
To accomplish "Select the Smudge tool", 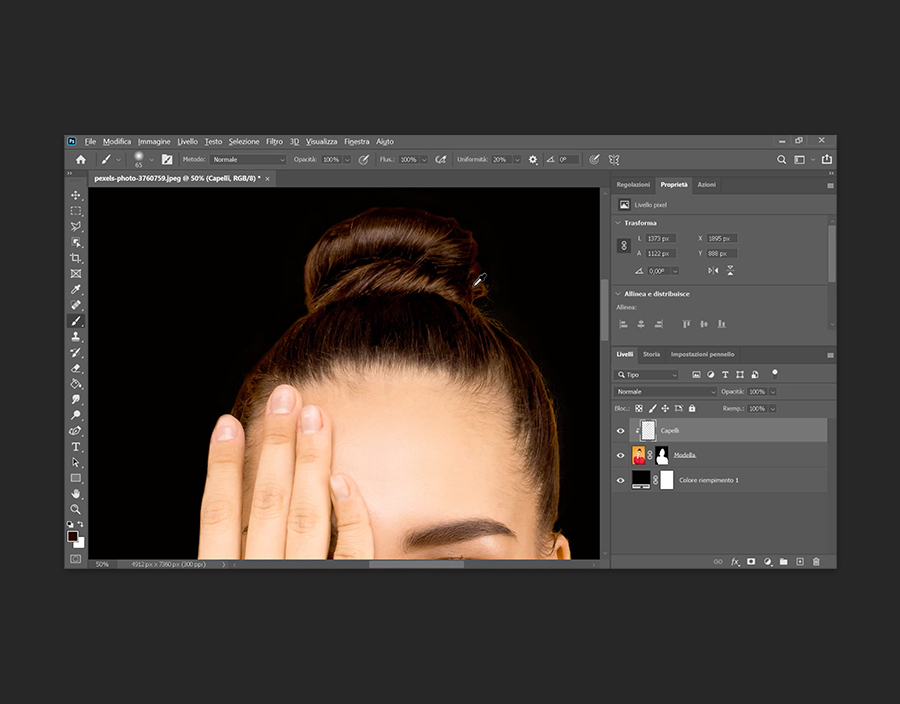I will click(76, 399).
